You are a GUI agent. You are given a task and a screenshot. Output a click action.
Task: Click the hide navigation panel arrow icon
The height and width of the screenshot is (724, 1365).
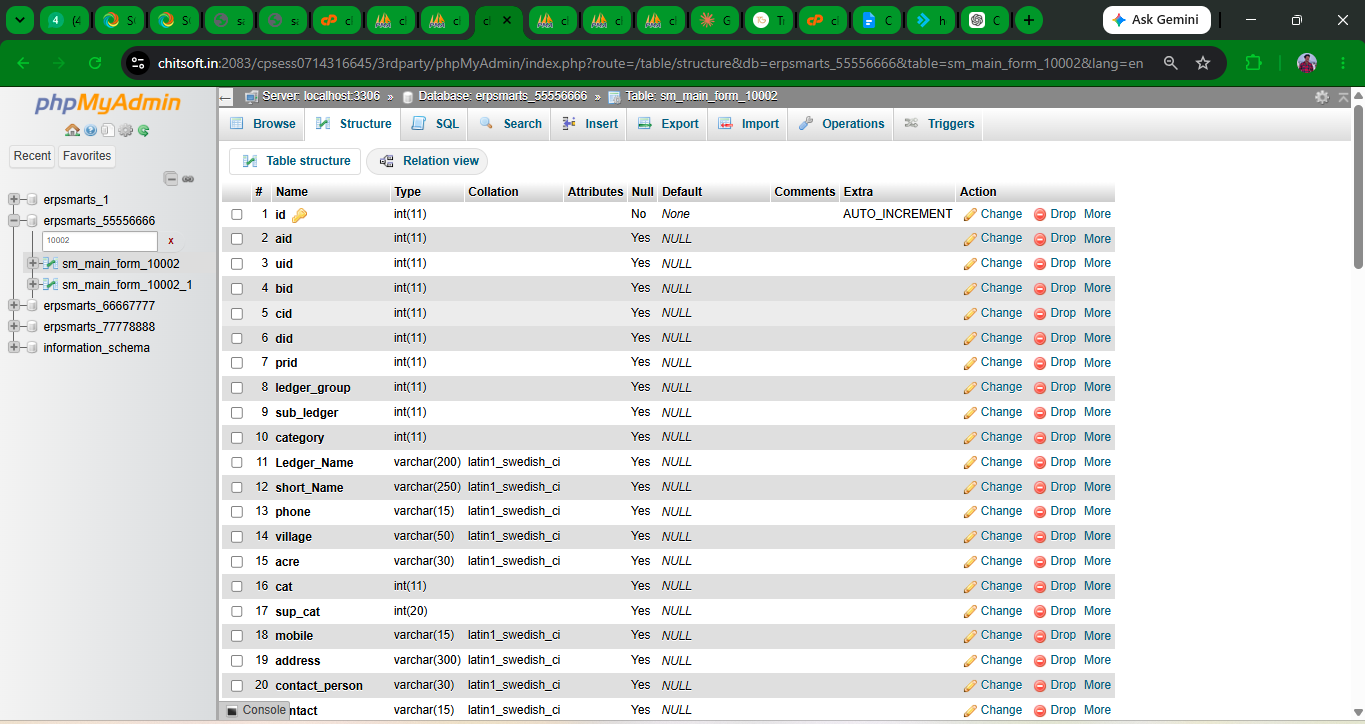[226, 97]
